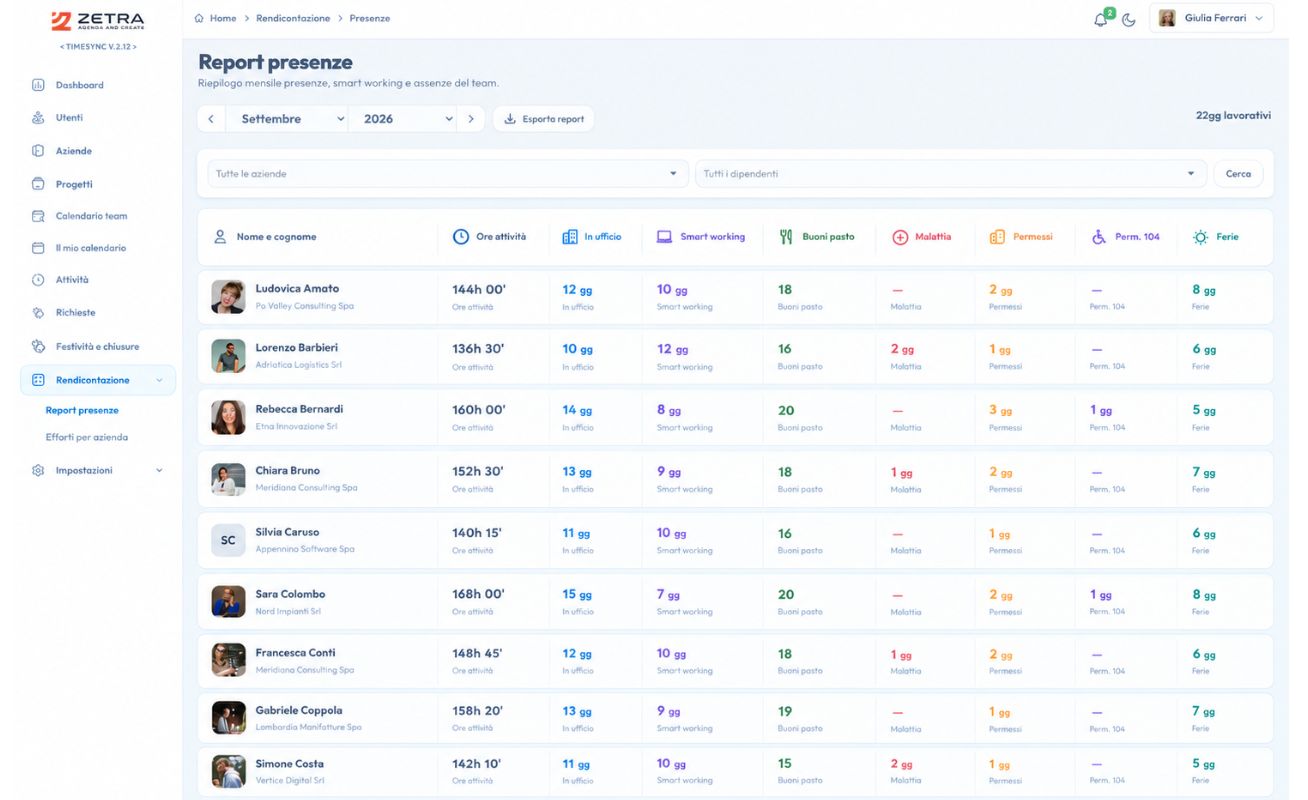Click the Buoni pasto fork-knife icon
The height and width of the screenshot is (800, 1308).
786,237
